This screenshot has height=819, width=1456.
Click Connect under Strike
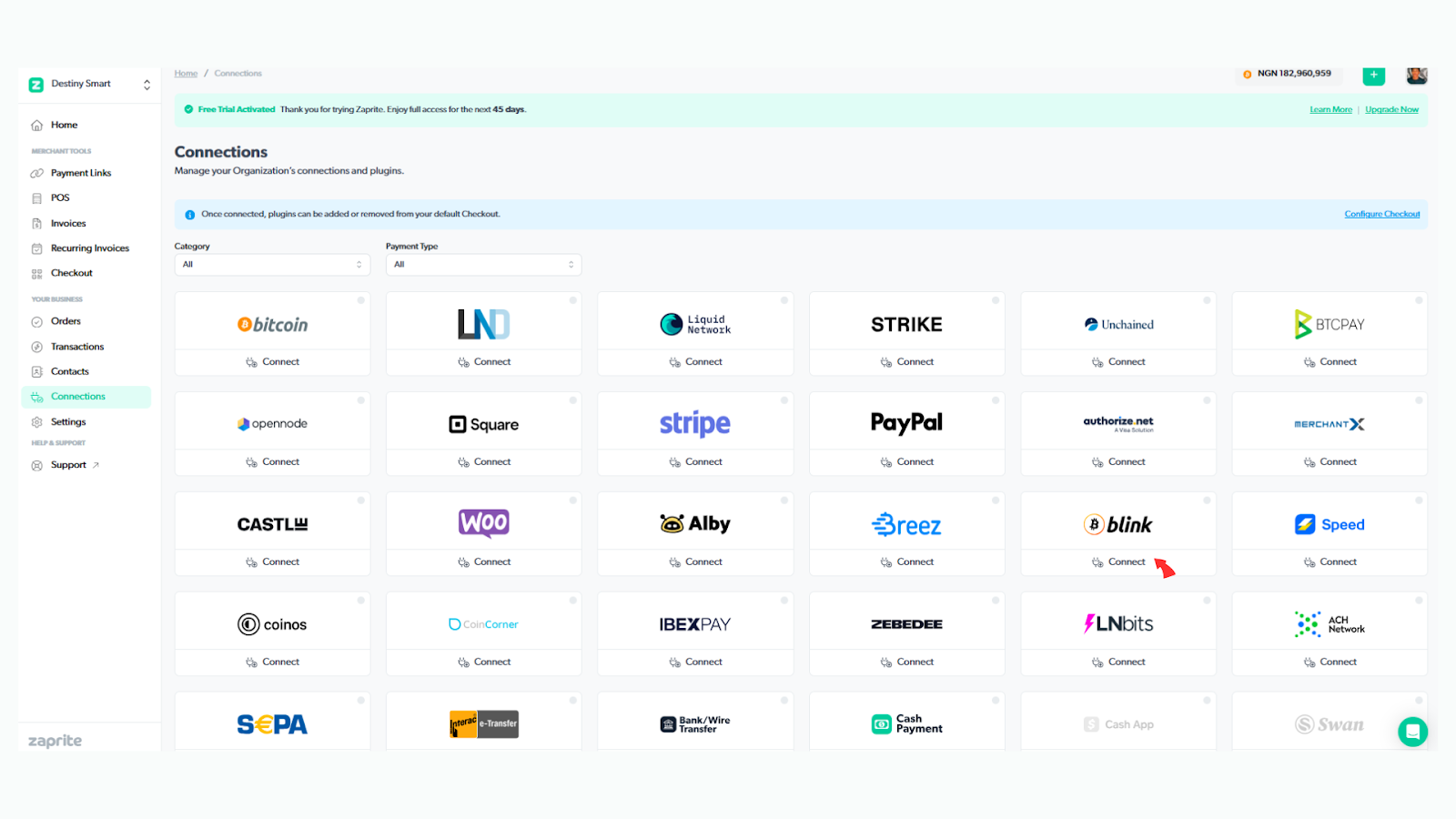click(x=906, y=362)
